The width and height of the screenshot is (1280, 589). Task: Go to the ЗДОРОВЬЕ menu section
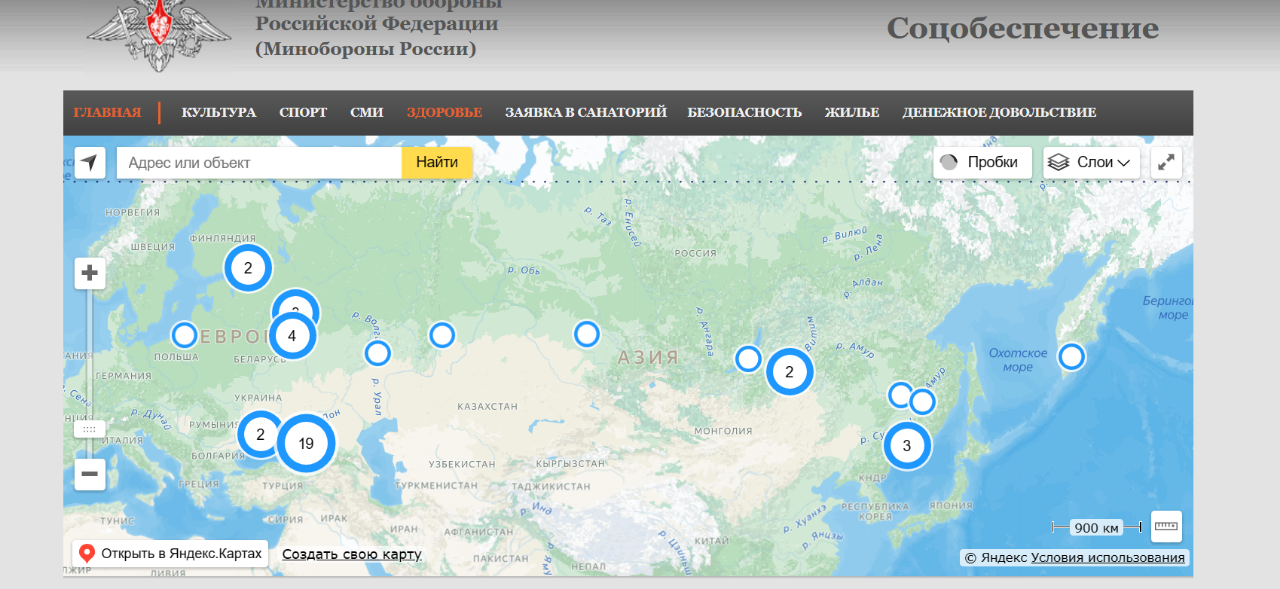(444, 113)
